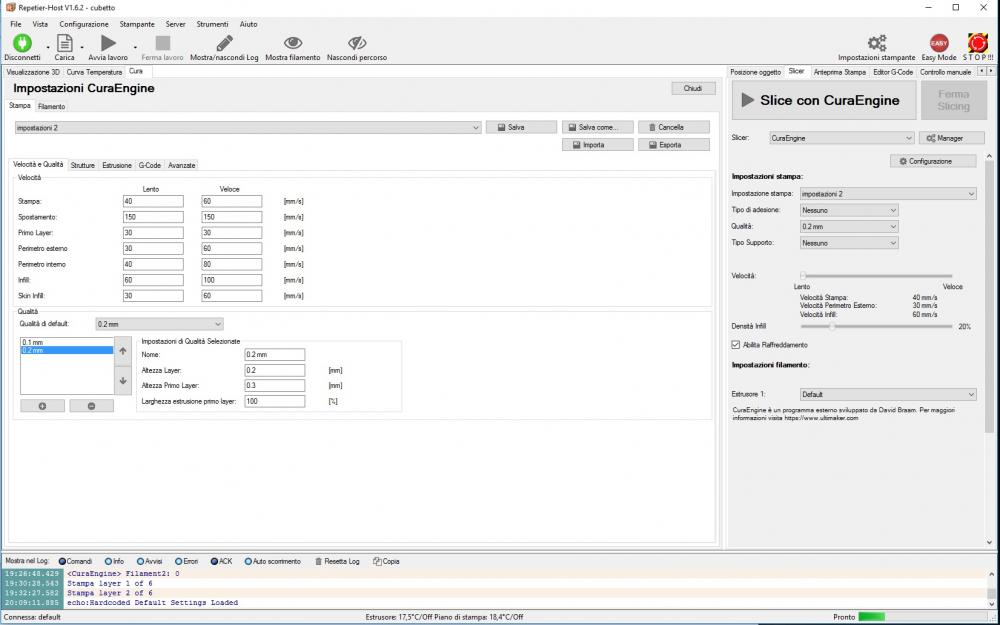Toggle the log with the pencil icon
This screenshot has height=625, width=1000.
(x=224, y=43)
